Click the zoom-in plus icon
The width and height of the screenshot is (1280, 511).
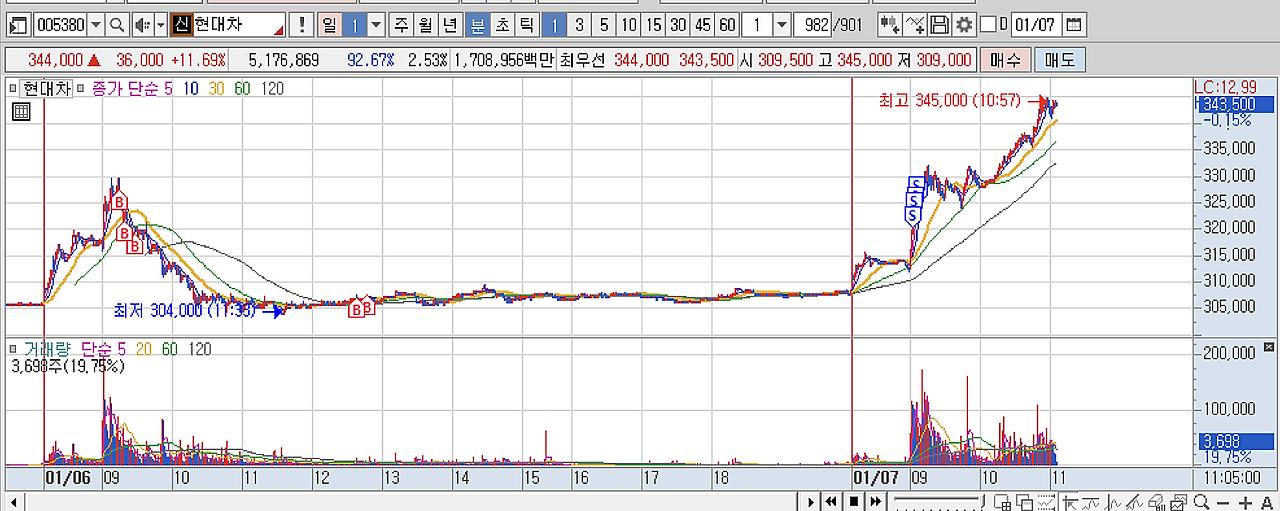pos(1245,502)
